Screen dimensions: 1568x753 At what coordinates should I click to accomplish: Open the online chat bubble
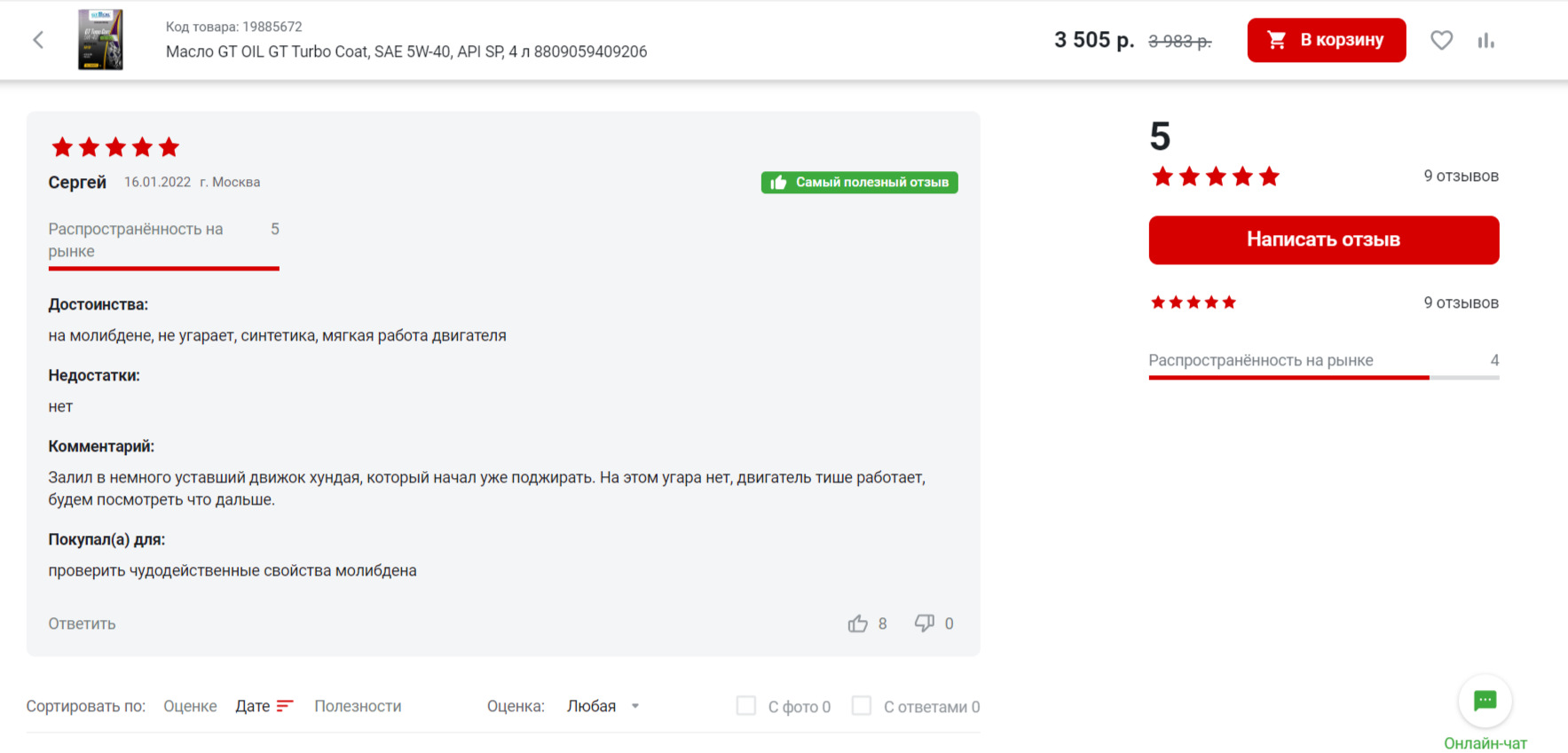coord(1485,701)
